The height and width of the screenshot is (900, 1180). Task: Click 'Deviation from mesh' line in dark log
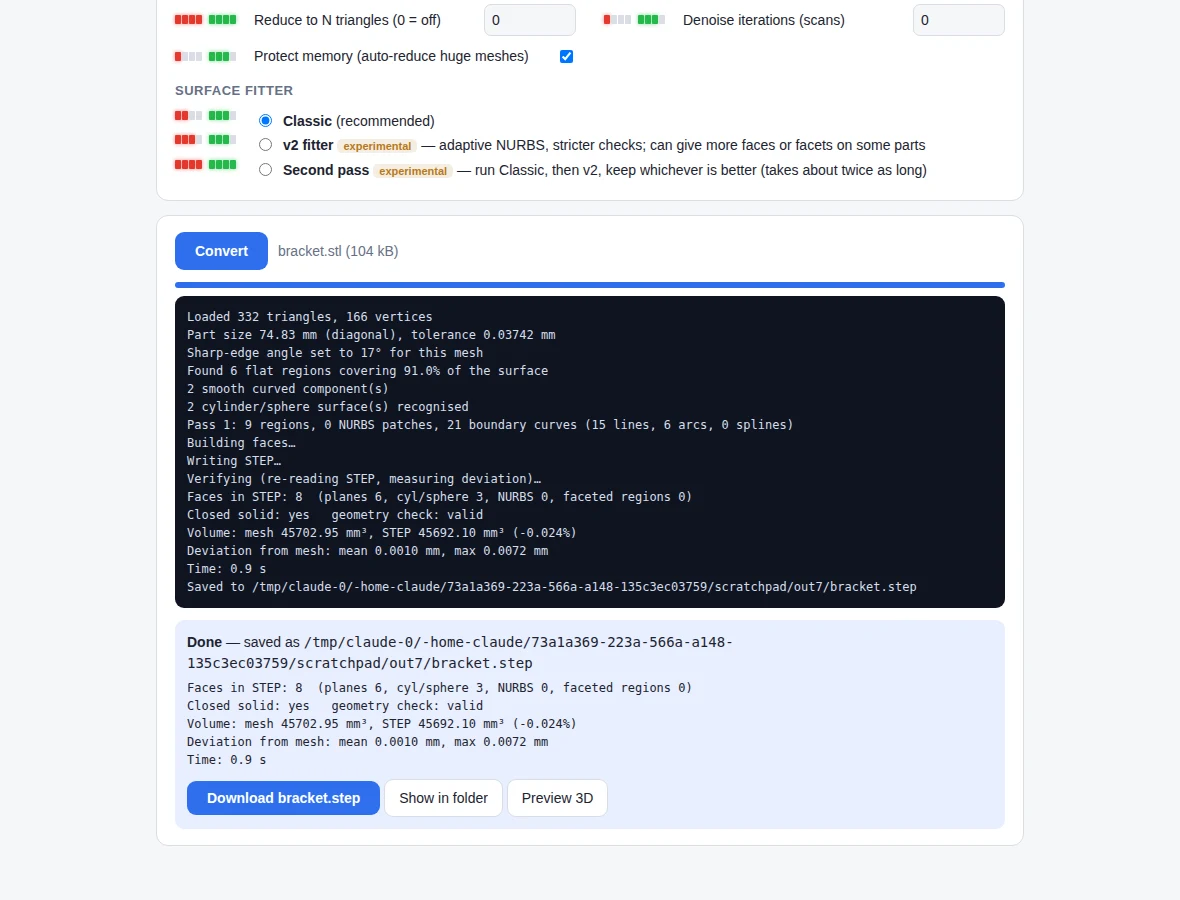367,552
